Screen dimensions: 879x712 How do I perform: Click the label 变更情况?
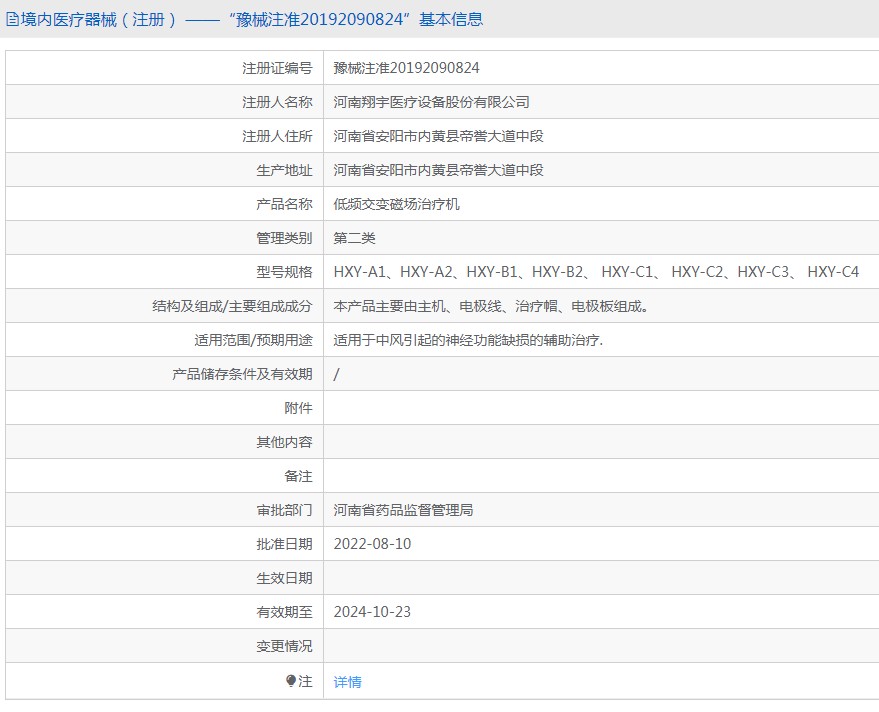point(284,646)
